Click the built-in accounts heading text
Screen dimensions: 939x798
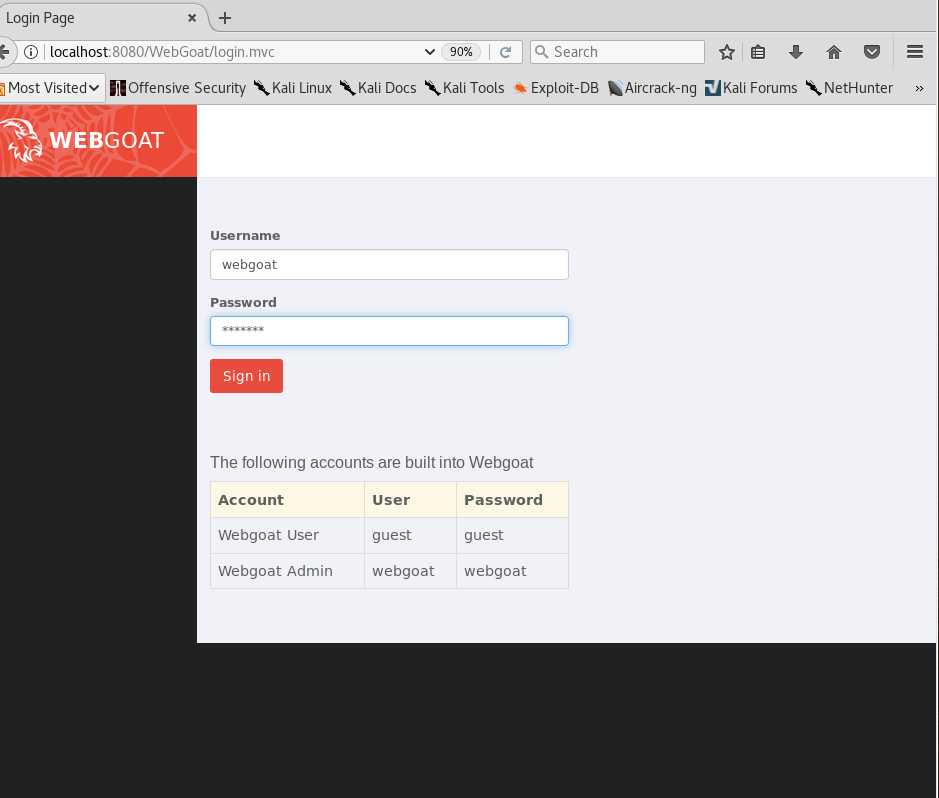(x=372, y=463)
